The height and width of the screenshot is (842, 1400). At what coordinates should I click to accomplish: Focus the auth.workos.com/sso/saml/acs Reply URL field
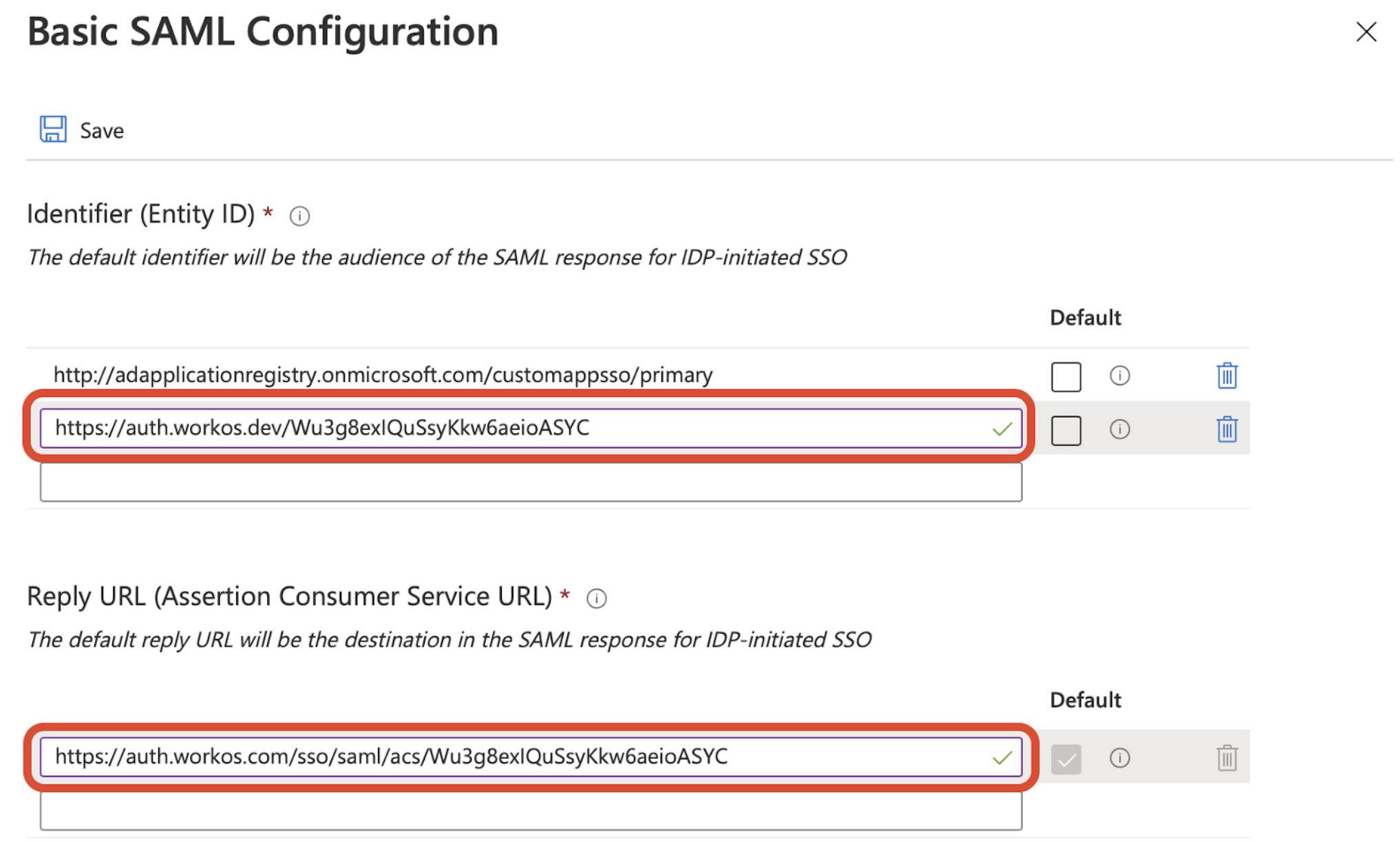tap(531, 757)
